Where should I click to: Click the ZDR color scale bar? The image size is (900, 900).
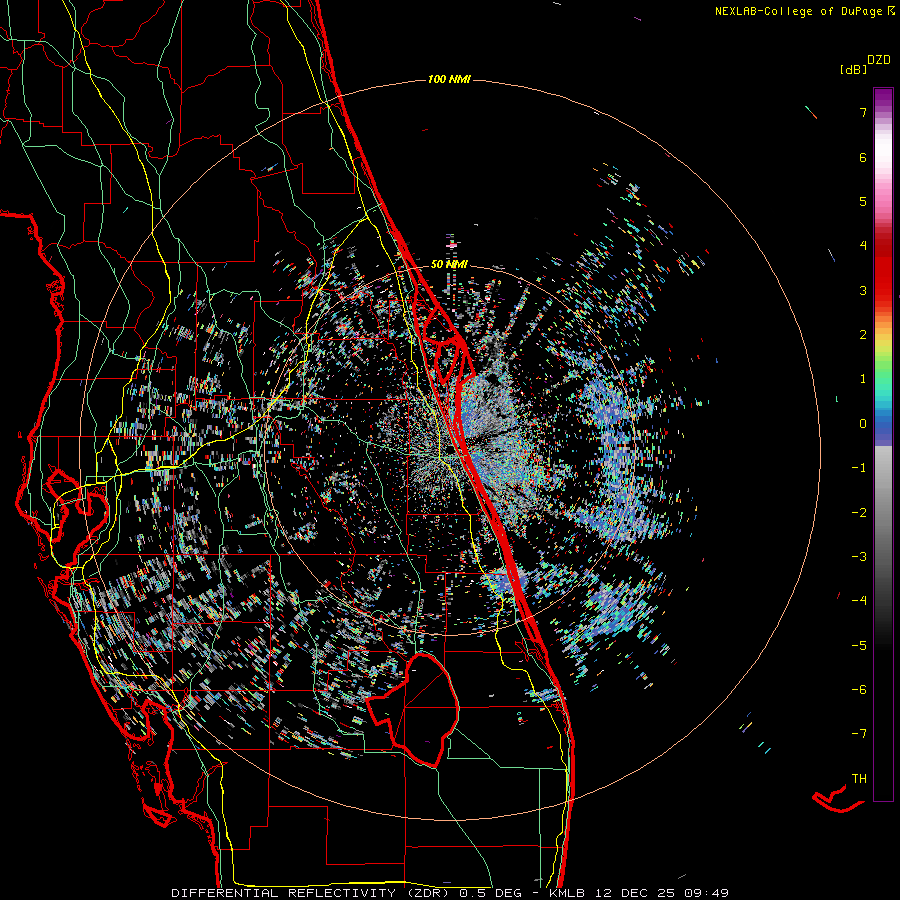(x=883, y=444)
